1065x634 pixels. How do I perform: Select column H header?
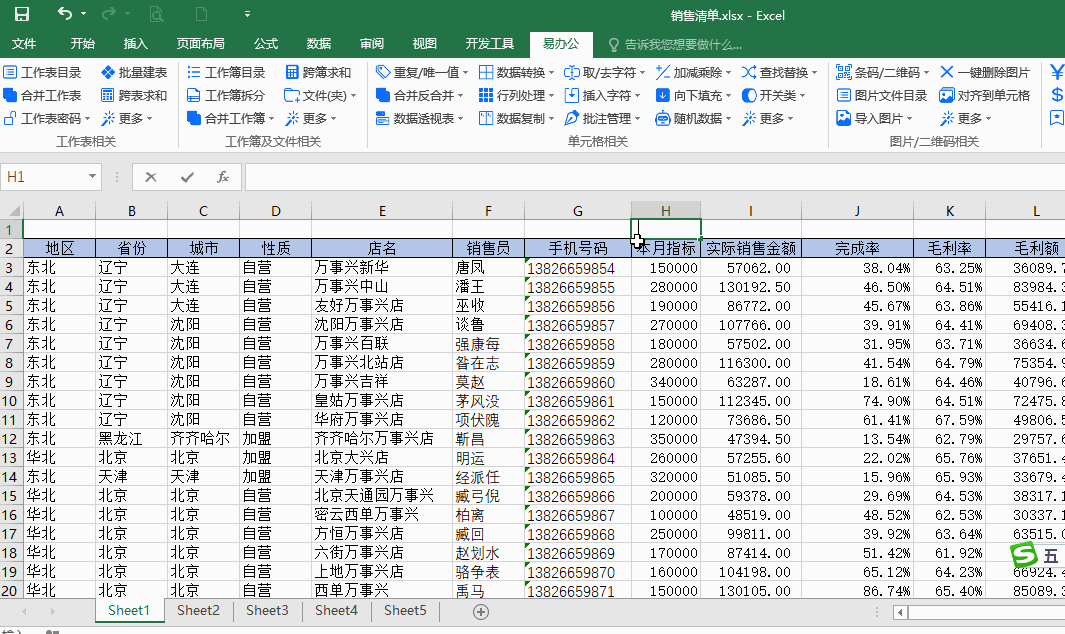(666, 211)
